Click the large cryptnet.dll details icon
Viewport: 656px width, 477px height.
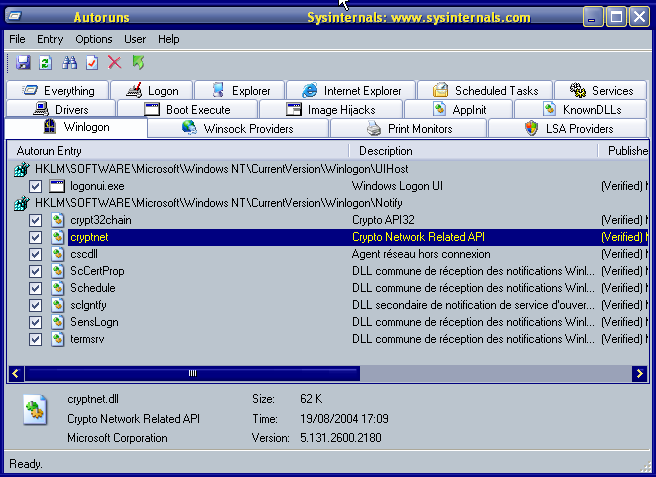pos(35,410)
